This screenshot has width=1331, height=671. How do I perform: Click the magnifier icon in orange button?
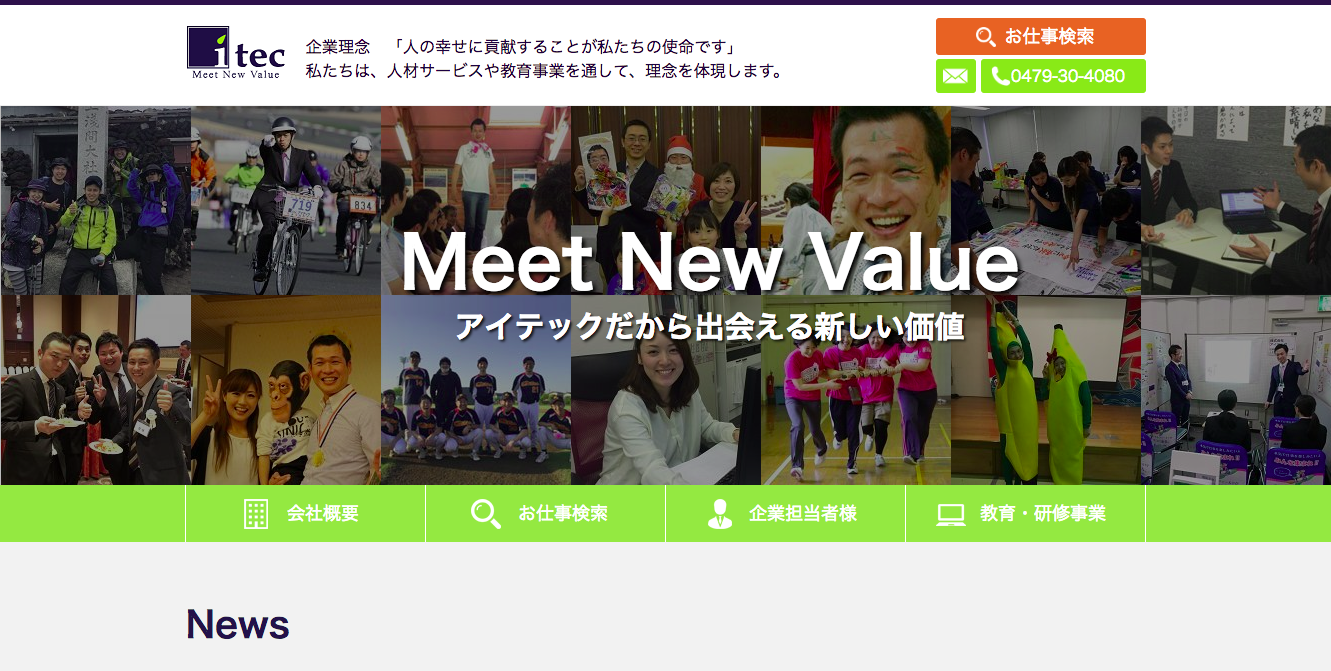click(x=985, y=37)
